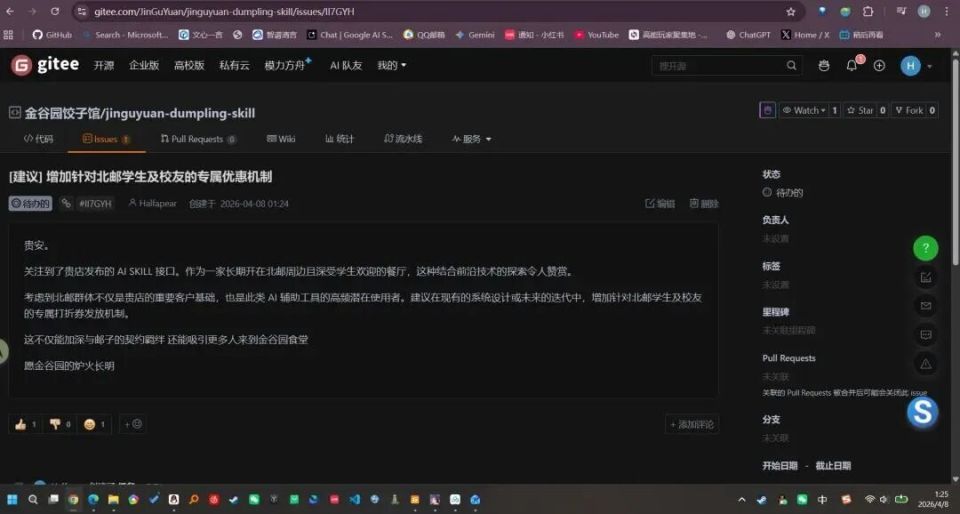Screen dimensions: 960x514
Task: Show more bookmarks with double chevron
Action: [x=937, y=35]
